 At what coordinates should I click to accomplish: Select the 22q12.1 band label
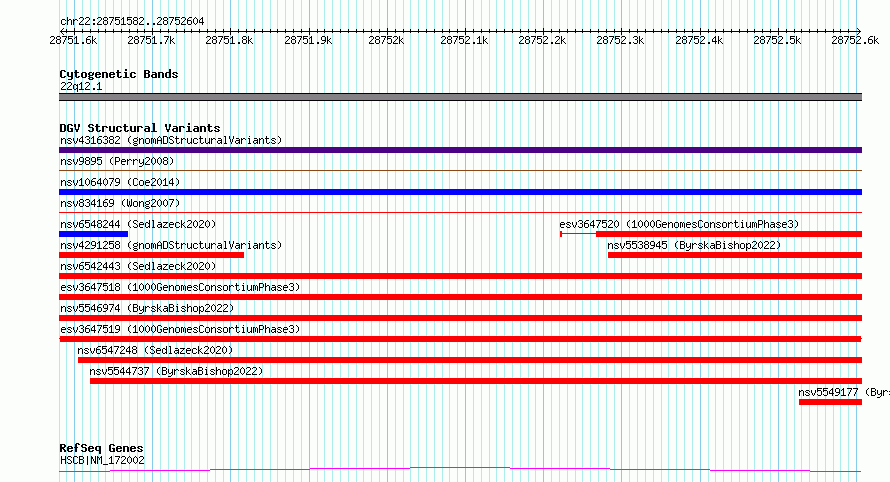click(81, 86)
